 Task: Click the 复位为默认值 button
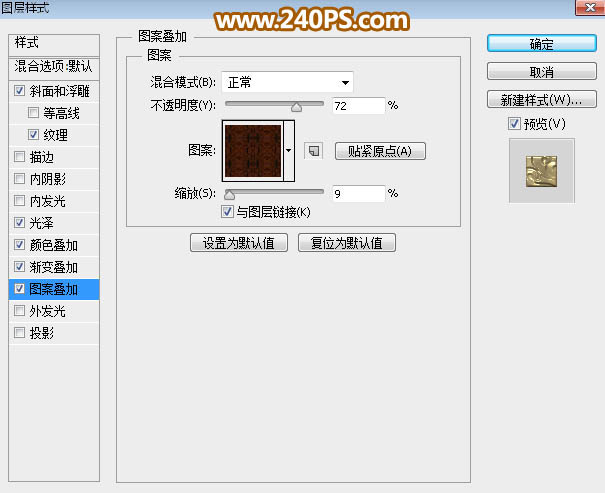pos(347,243)
